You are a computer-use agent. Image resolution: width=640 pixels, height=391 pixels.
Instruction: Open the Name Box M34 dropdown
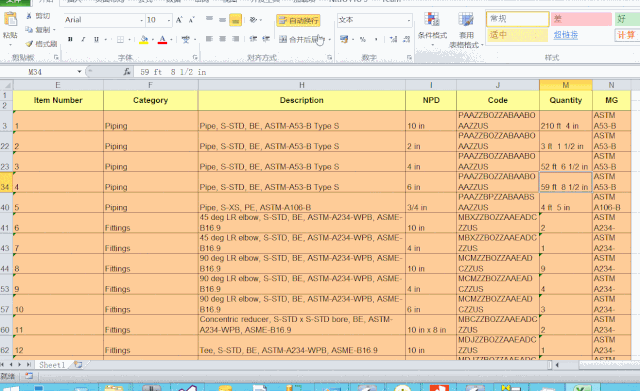79,72
